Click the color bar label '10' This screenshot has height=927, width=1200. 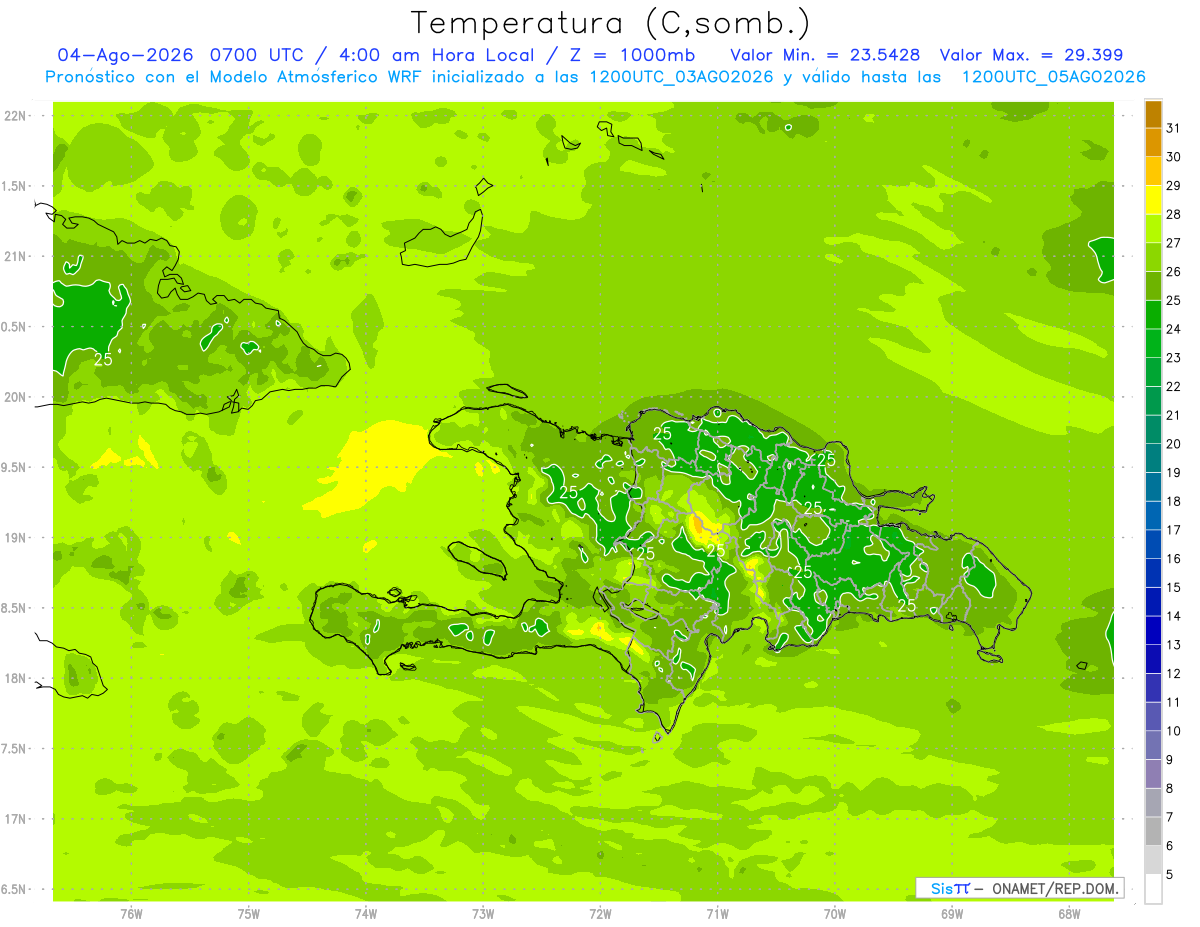tap(1174, 731)
